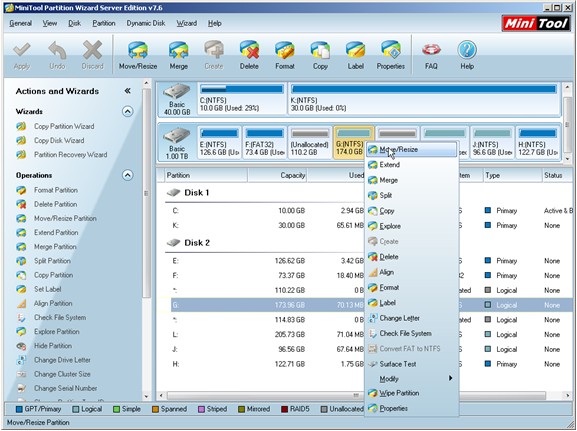Open the Help menu
The image size is (577, 431).
(x=215, y=23)
